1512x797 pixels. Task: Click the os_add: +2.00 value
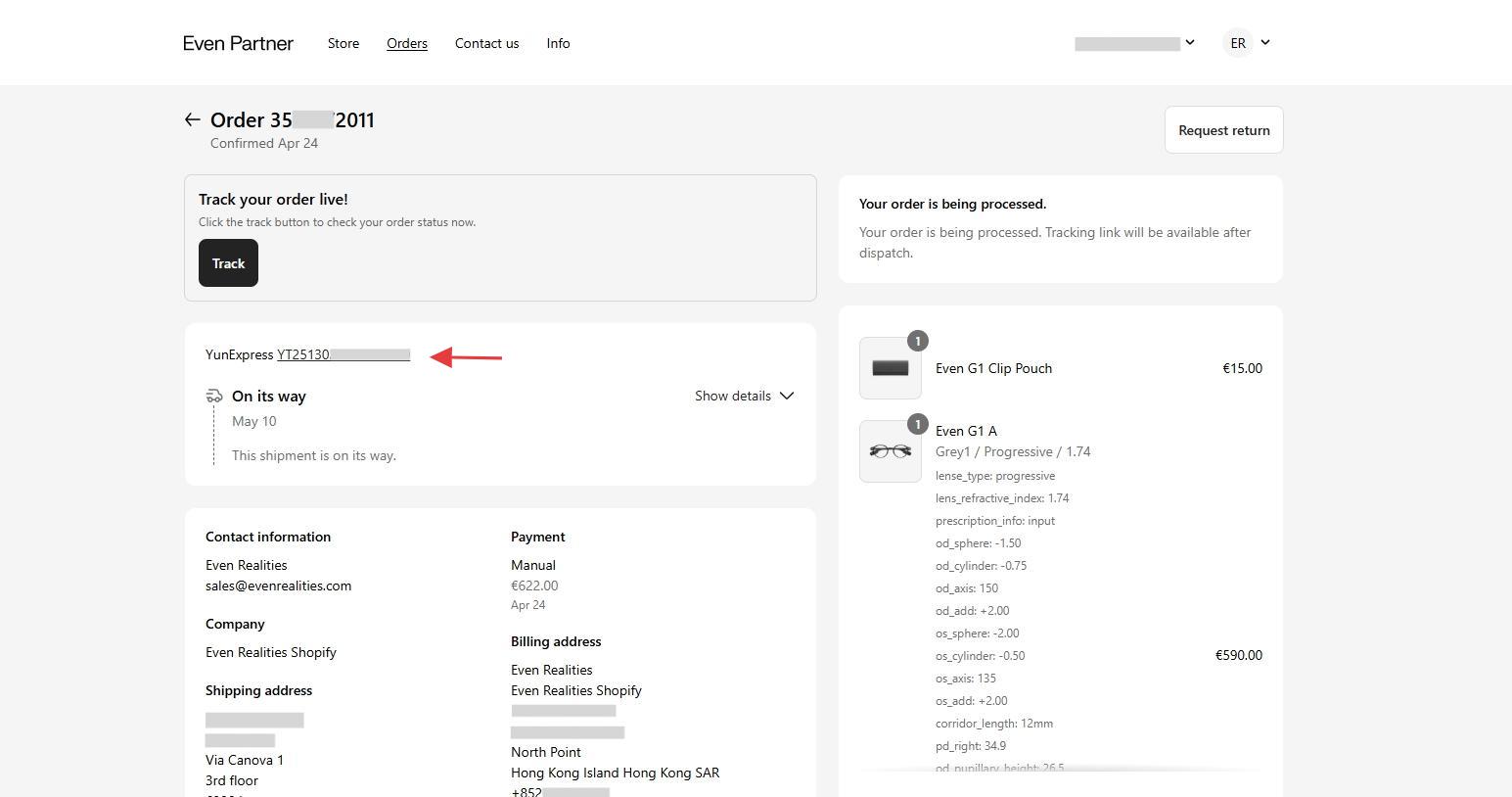pos(972,701)
